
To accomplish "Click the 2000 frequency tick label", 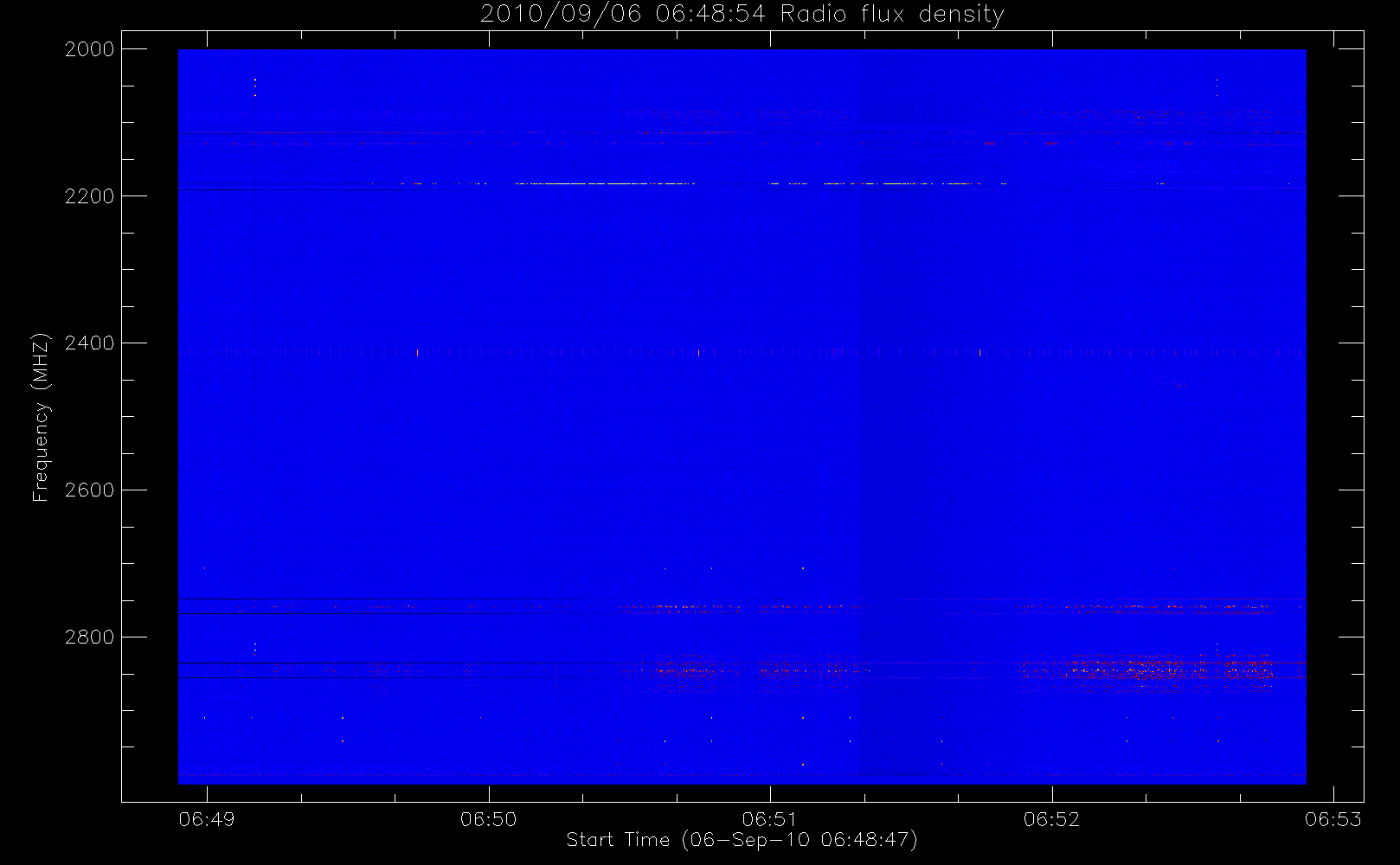I will coord(90,49).
